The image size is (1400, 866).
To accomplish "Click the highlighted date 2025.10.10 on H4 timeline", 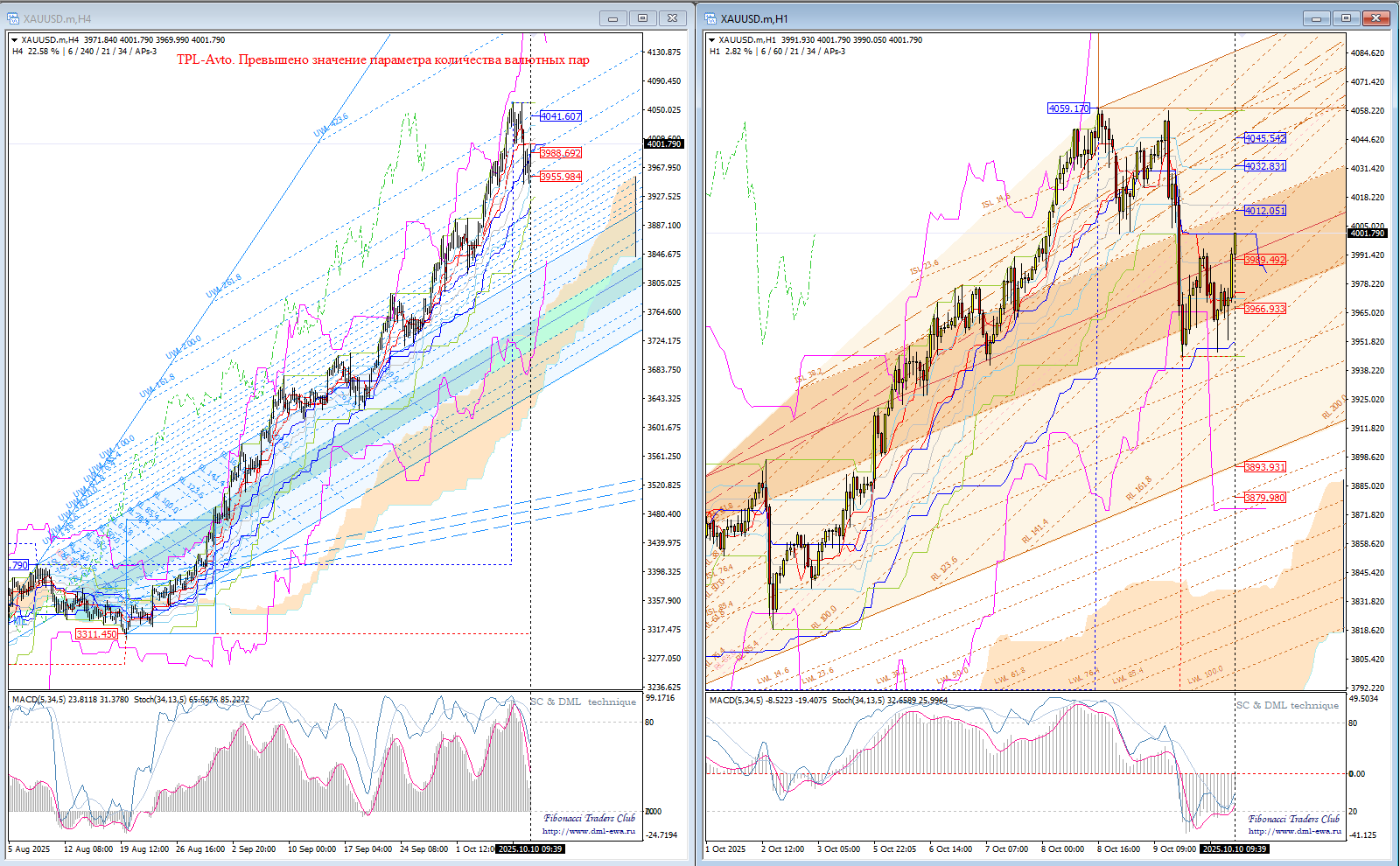I will tap(530, 849).
